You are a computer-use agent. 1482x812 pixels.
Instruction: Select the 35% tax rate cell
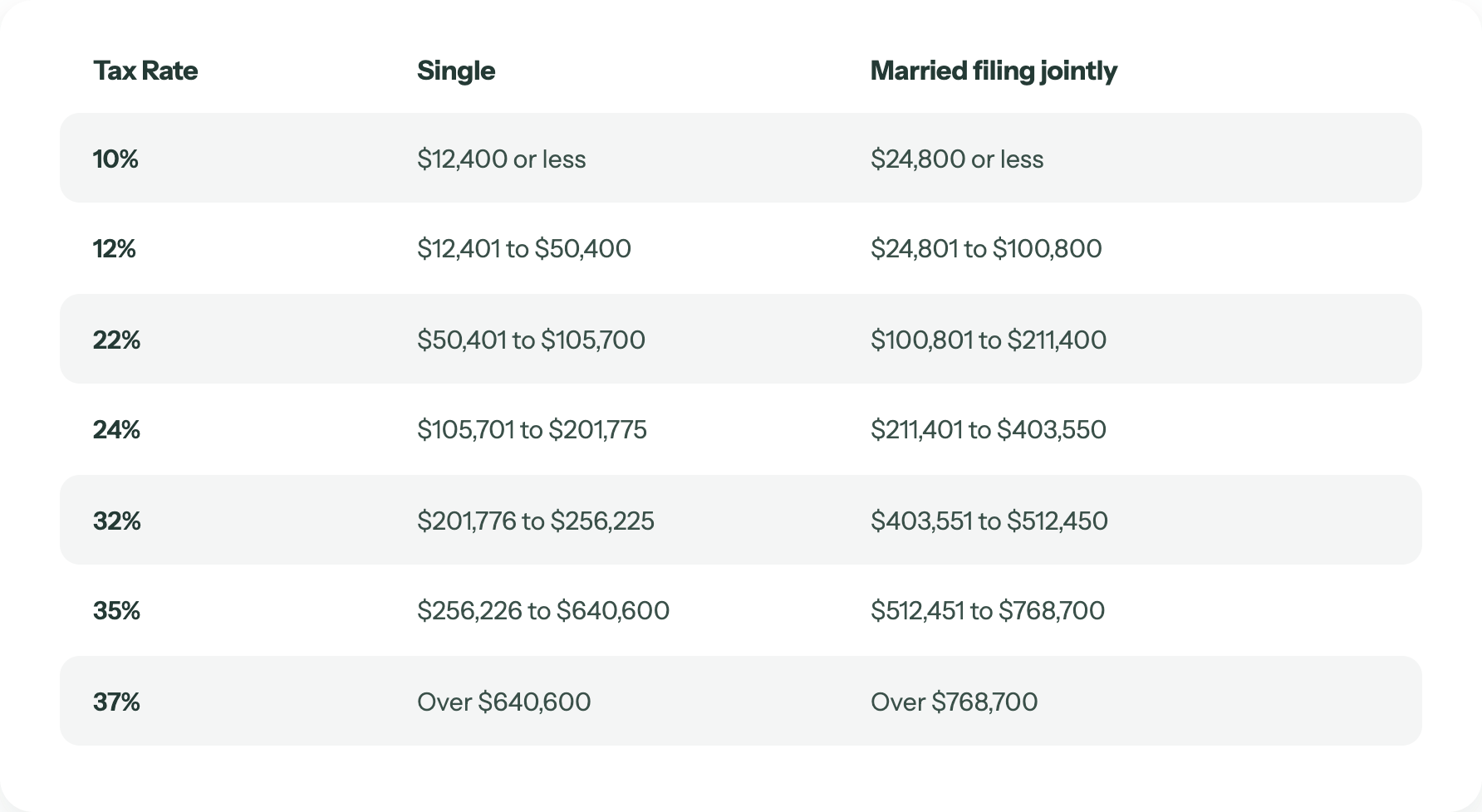tap(116, 610)
